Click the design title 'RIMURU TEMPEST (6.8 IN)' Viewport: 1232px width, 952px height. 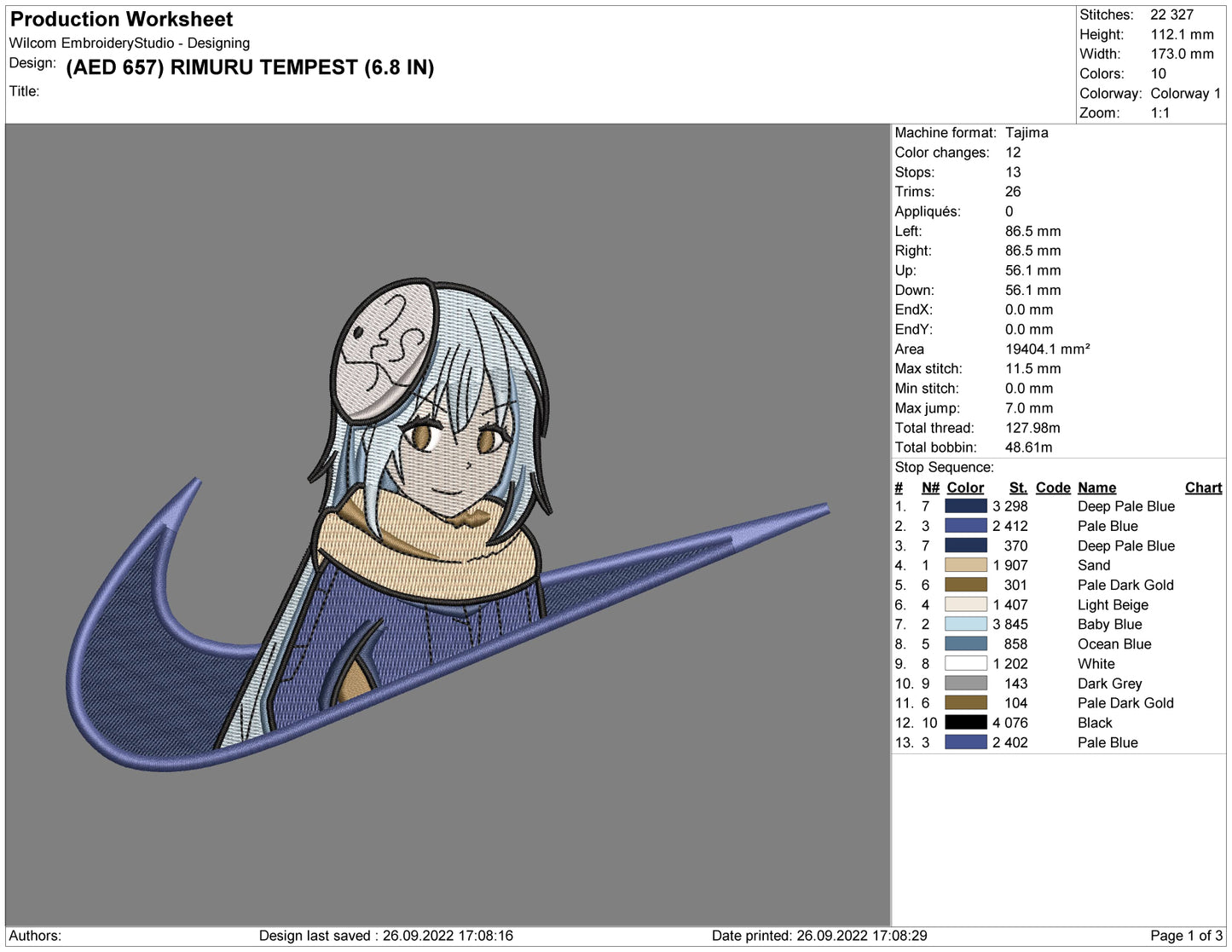click(x=302, y=67)
